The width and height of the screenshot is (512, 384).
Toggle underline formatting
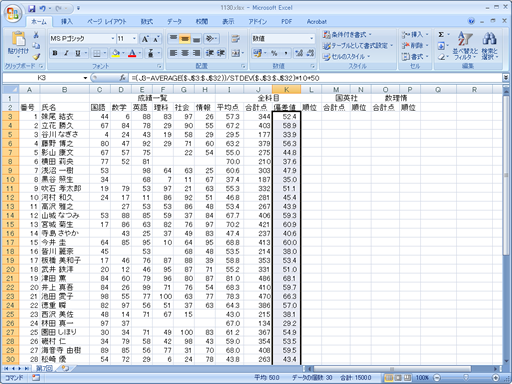point(78,53)
